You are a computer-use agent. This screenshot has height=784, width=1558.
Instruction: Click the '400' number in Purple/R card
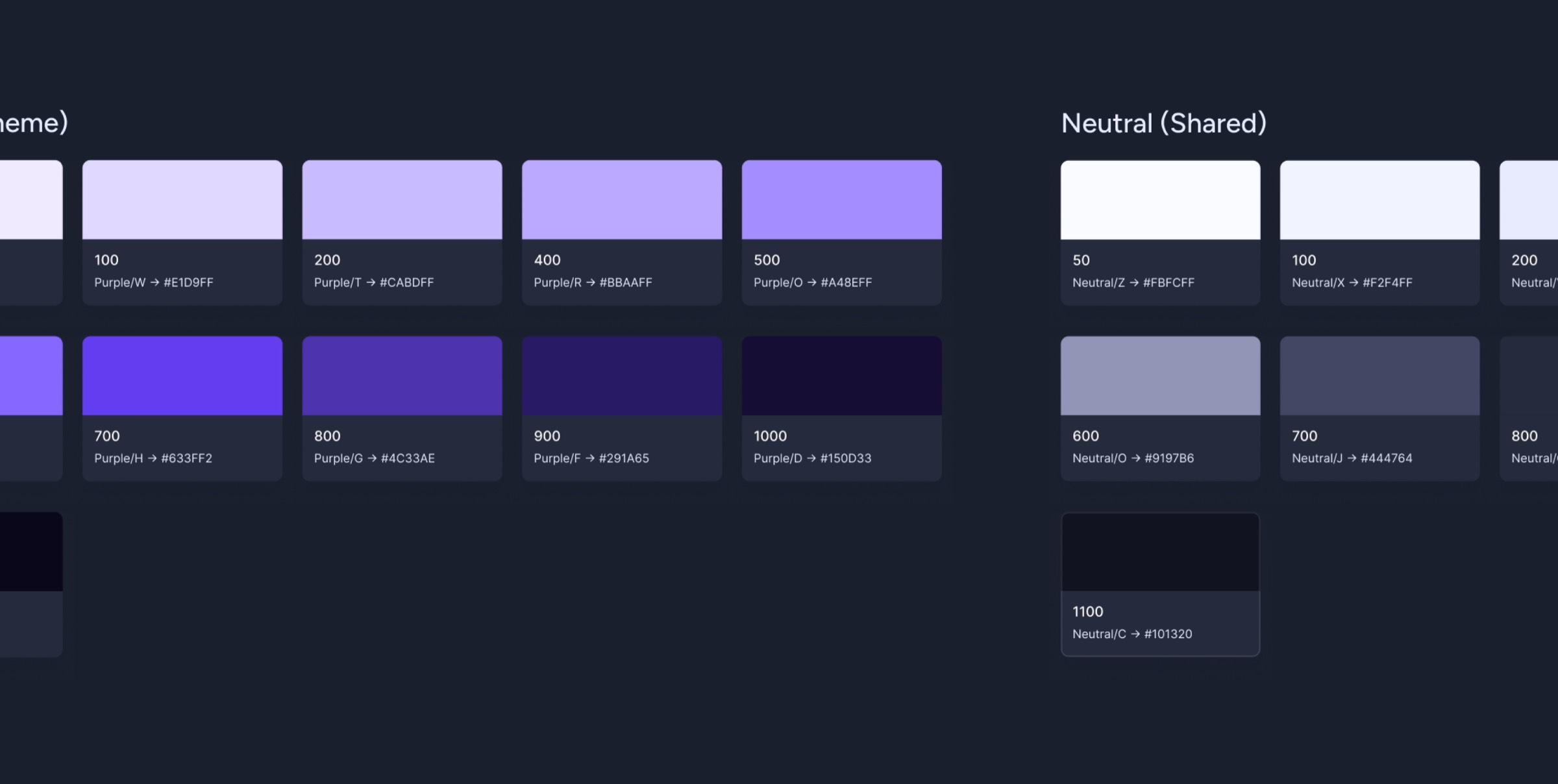pos(547,260)
